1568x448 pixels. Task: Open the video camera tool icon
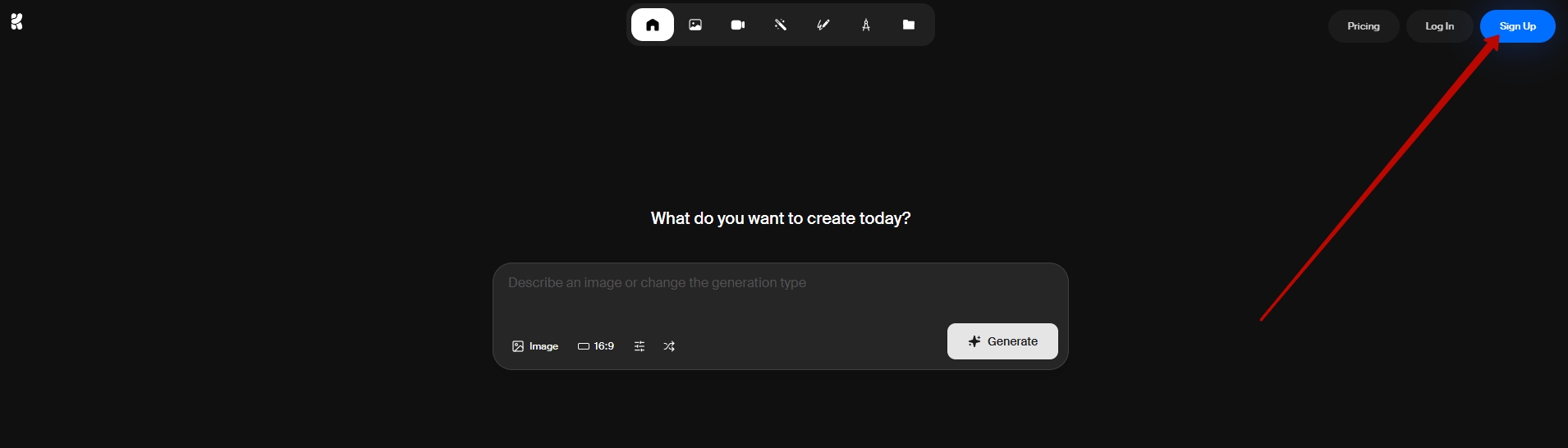click(738, 25)
